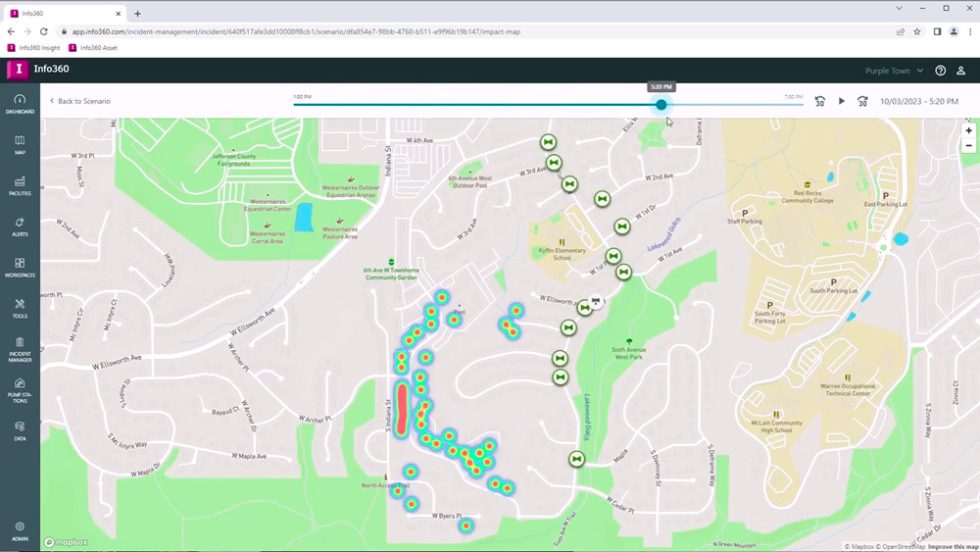Viewport: 980px width, 552px height.
Task: Open the Data sidebar icon
Action: tap(20, 431)
